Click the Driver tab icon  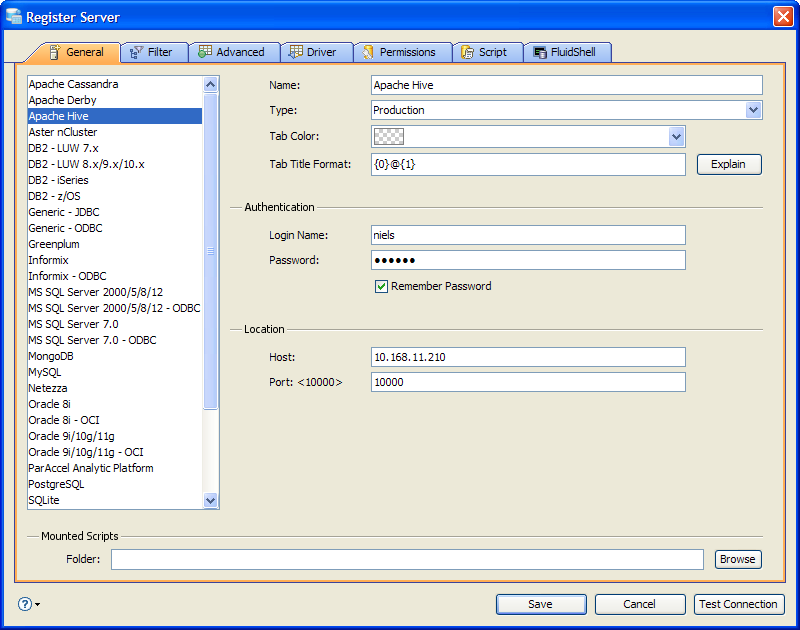tap(296, 52)
